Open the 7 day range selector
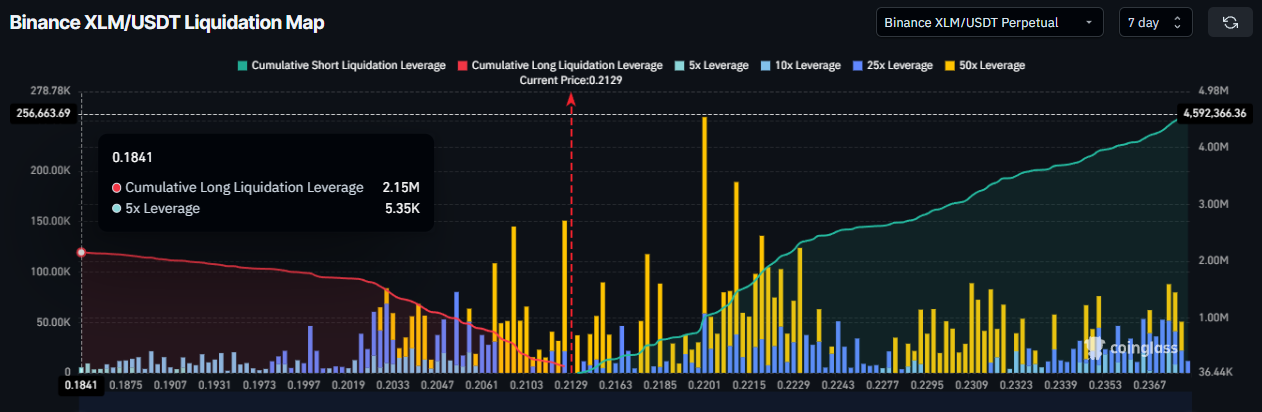The image size is (1262, 412). [x=1155, y=22]
